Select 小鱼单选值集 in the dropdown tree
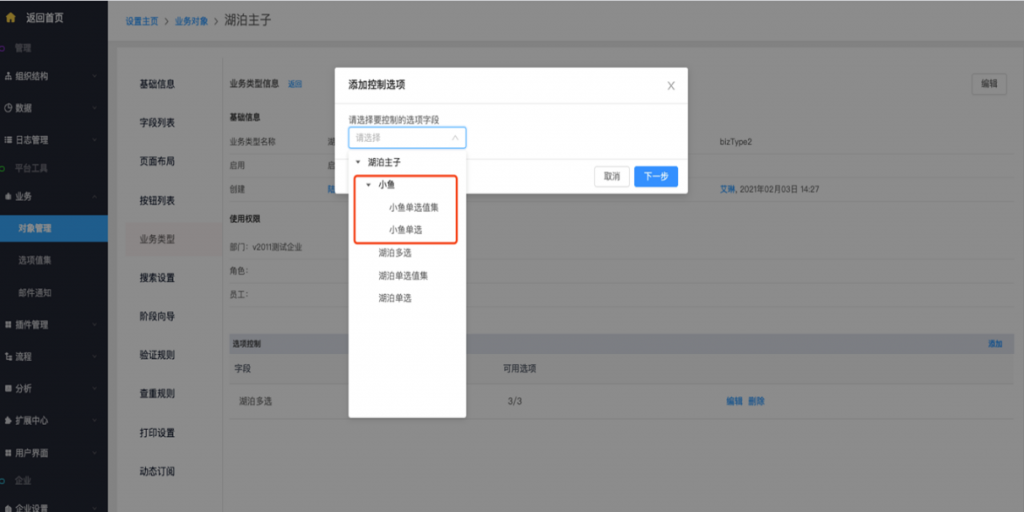Screen dimensions: 1024x512 [413, 208]
